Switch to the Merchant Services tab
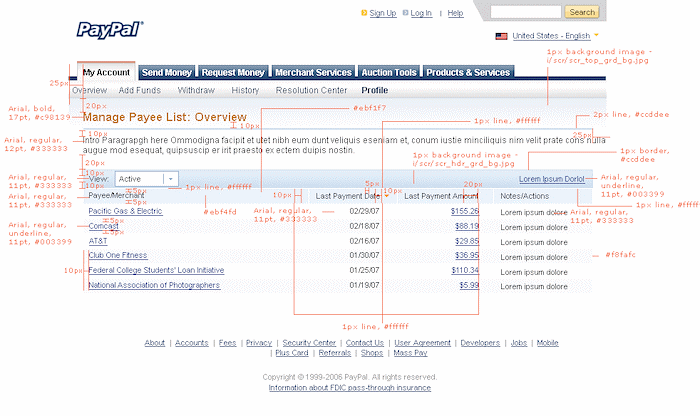 313,72
